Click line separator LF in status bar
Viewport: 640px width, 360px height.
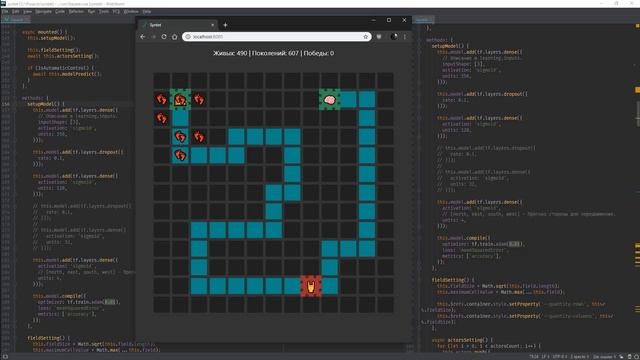[x=545, y=357]
